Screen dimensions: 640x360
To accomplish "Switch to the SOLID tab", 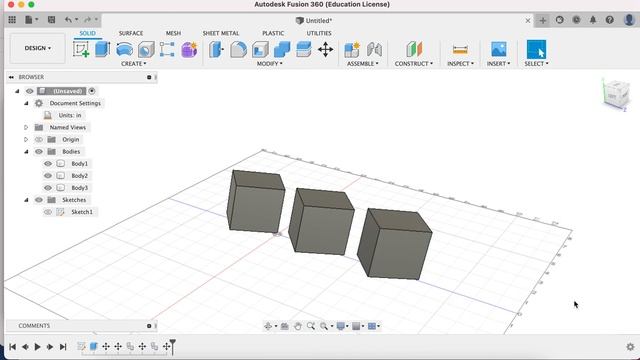I will [x=87, y=33].
